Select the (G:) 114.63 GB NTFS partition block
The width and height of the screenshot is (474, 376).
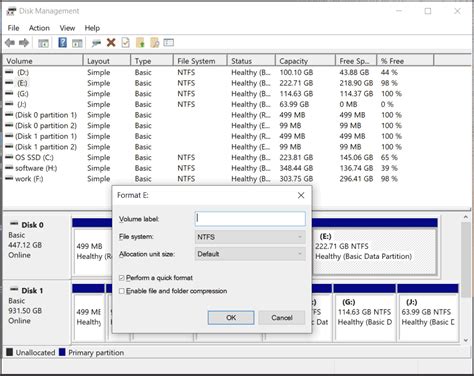point(364,313)
